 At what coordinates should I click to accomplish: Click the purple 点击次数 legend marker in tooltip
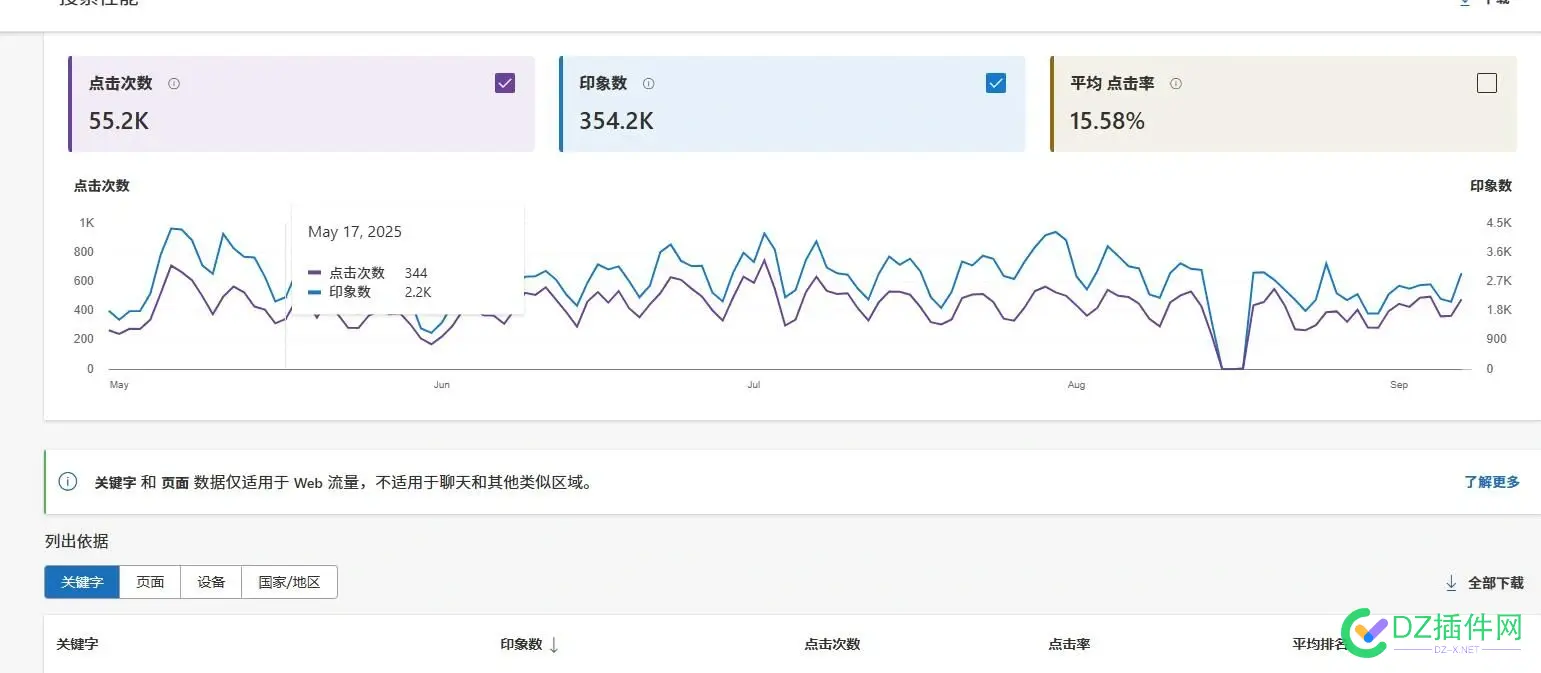[x=315, y=273]
